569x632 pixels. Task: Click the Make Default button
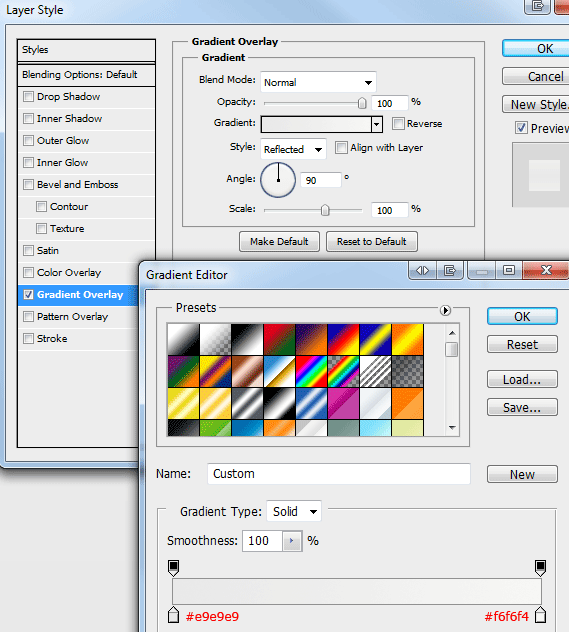[x=279, y=241]
